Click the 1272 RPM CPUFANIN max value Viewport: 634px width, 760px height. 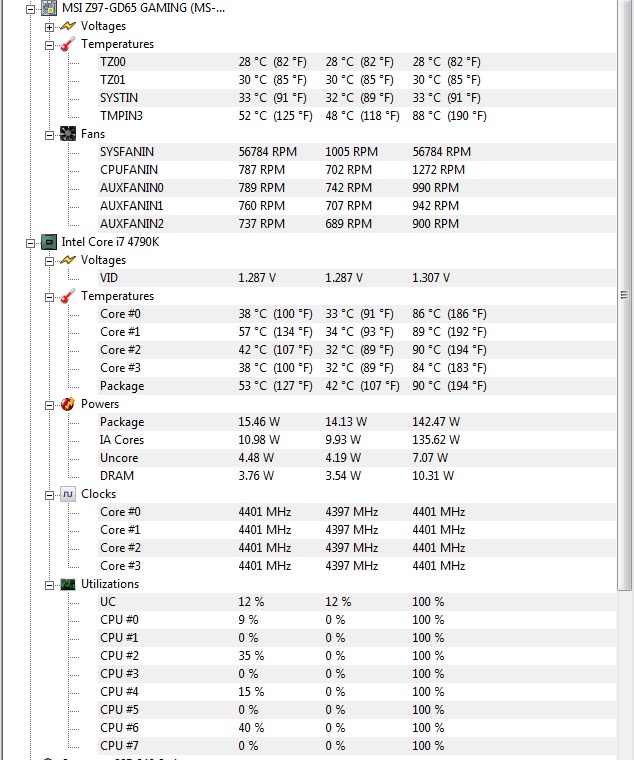(x=439, y=170)
